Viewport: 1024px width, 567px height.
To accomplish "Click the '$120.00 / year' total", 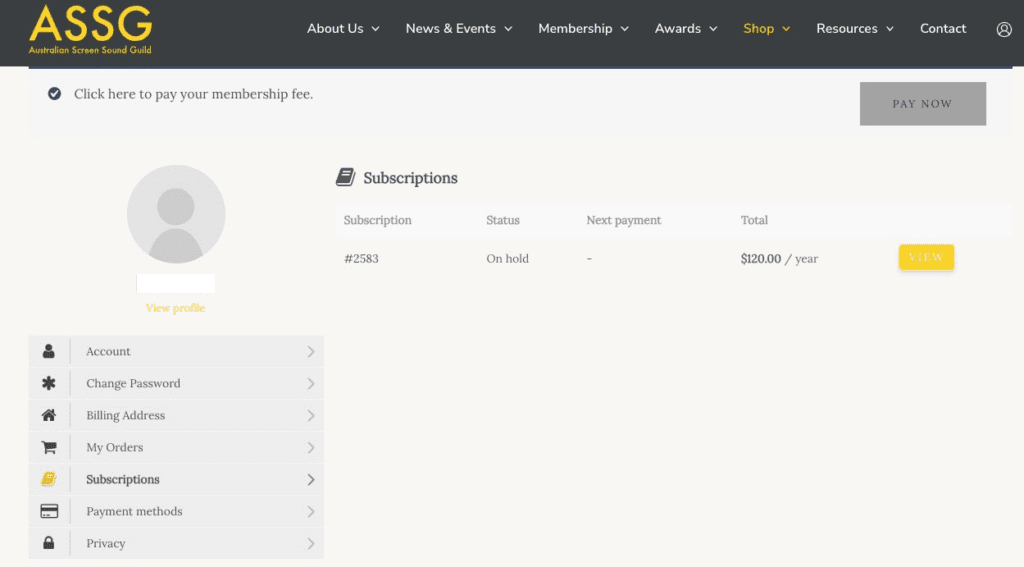I will pyautogui.click(x=779, y=259).
